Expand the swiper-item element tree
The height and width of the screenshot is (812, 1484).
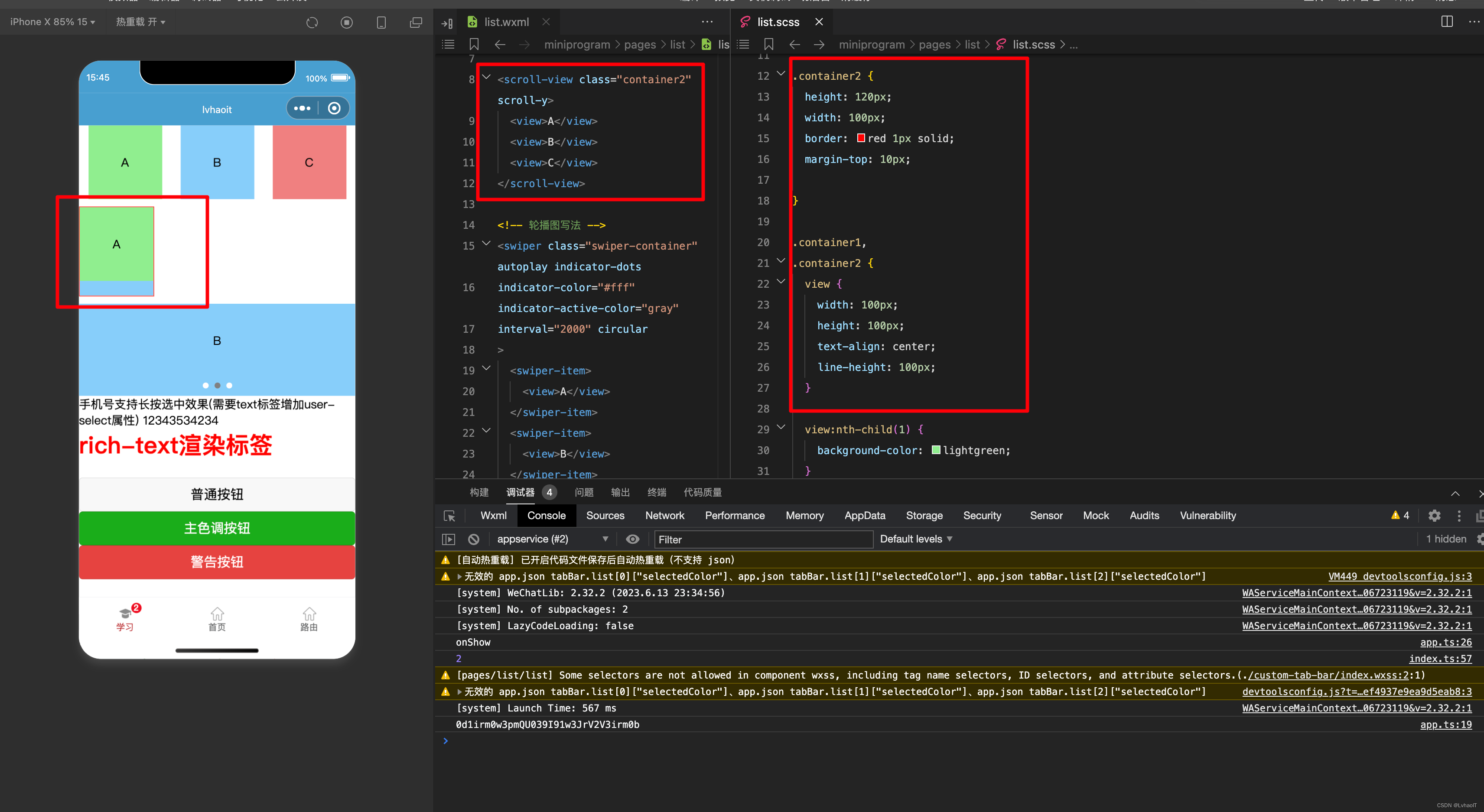485,370
